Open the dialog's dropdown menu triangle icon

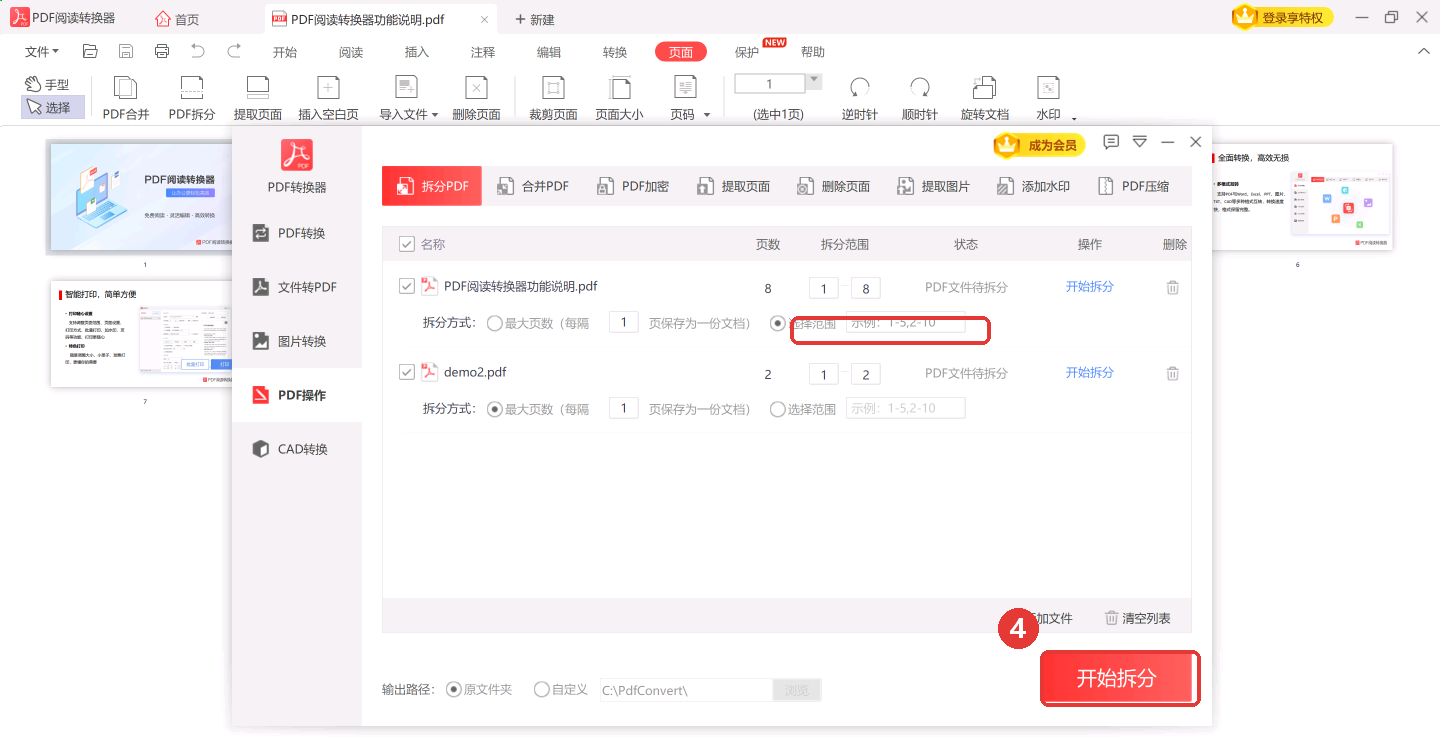(1139, 142)
